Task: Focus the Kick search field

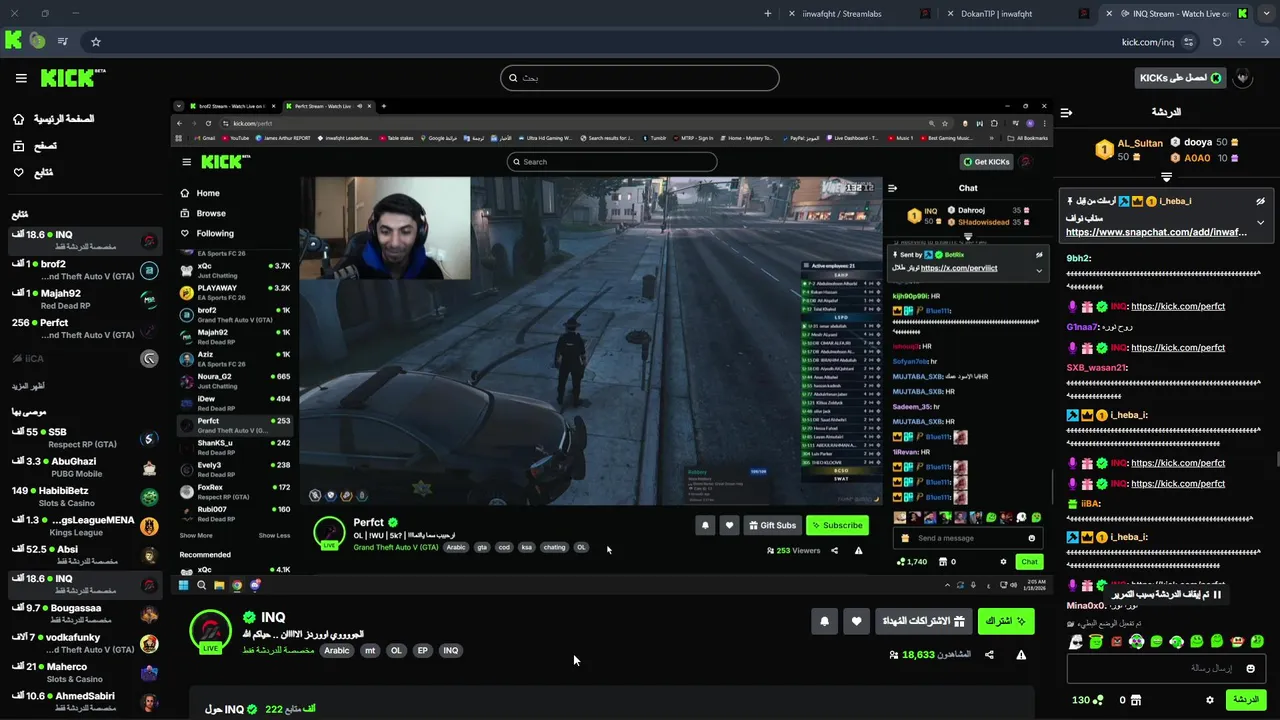Action: point(640,78)
